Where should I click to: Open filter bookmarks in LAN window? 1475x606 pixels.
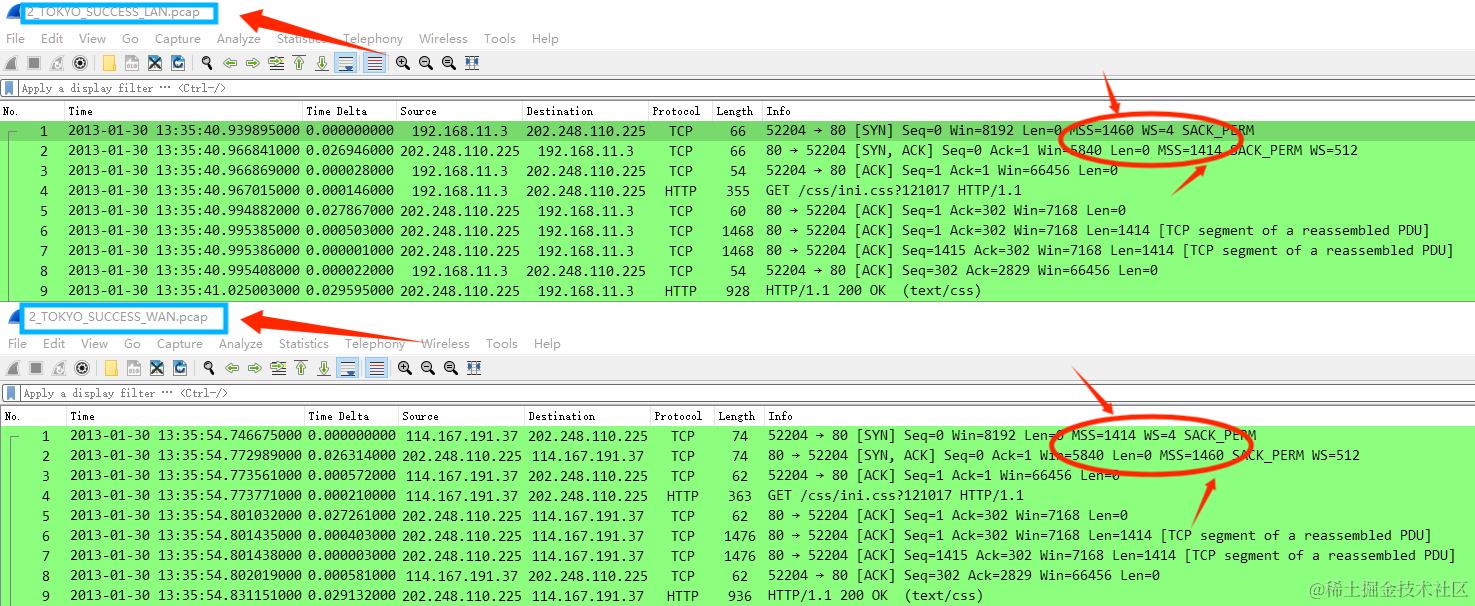(10, 88)
